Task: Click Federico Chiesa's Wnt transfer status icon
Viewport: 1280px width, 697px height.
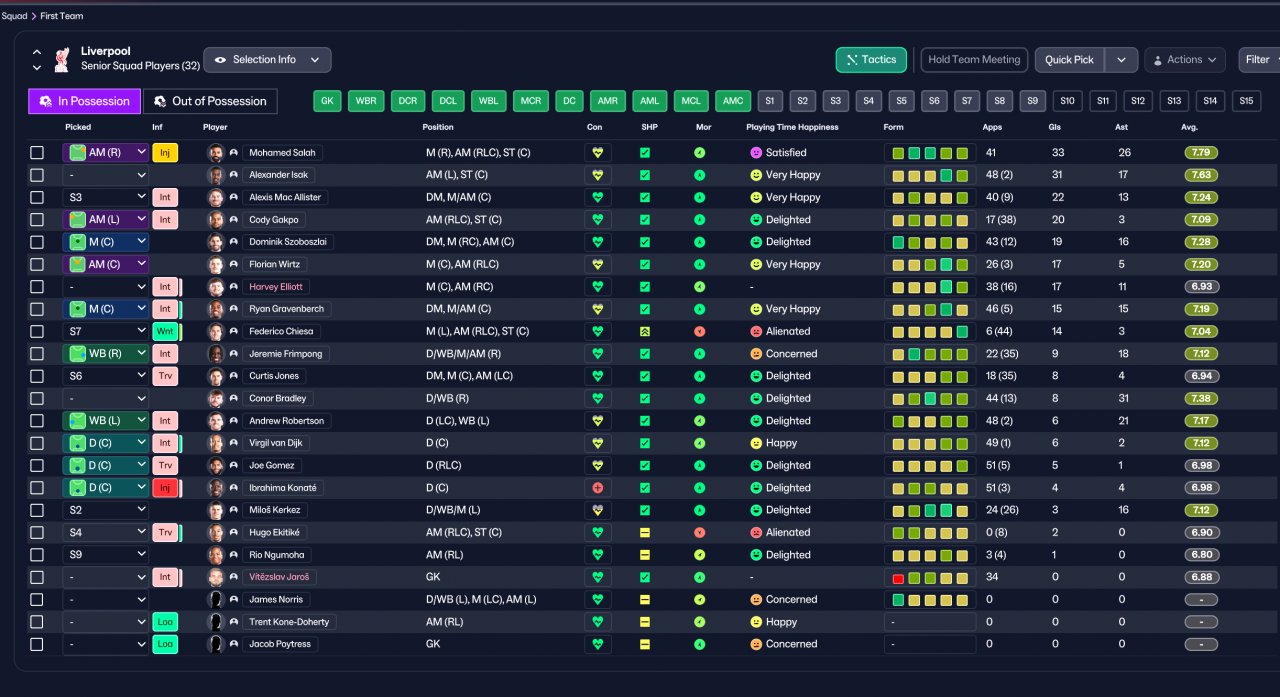Action: point(165,331)
